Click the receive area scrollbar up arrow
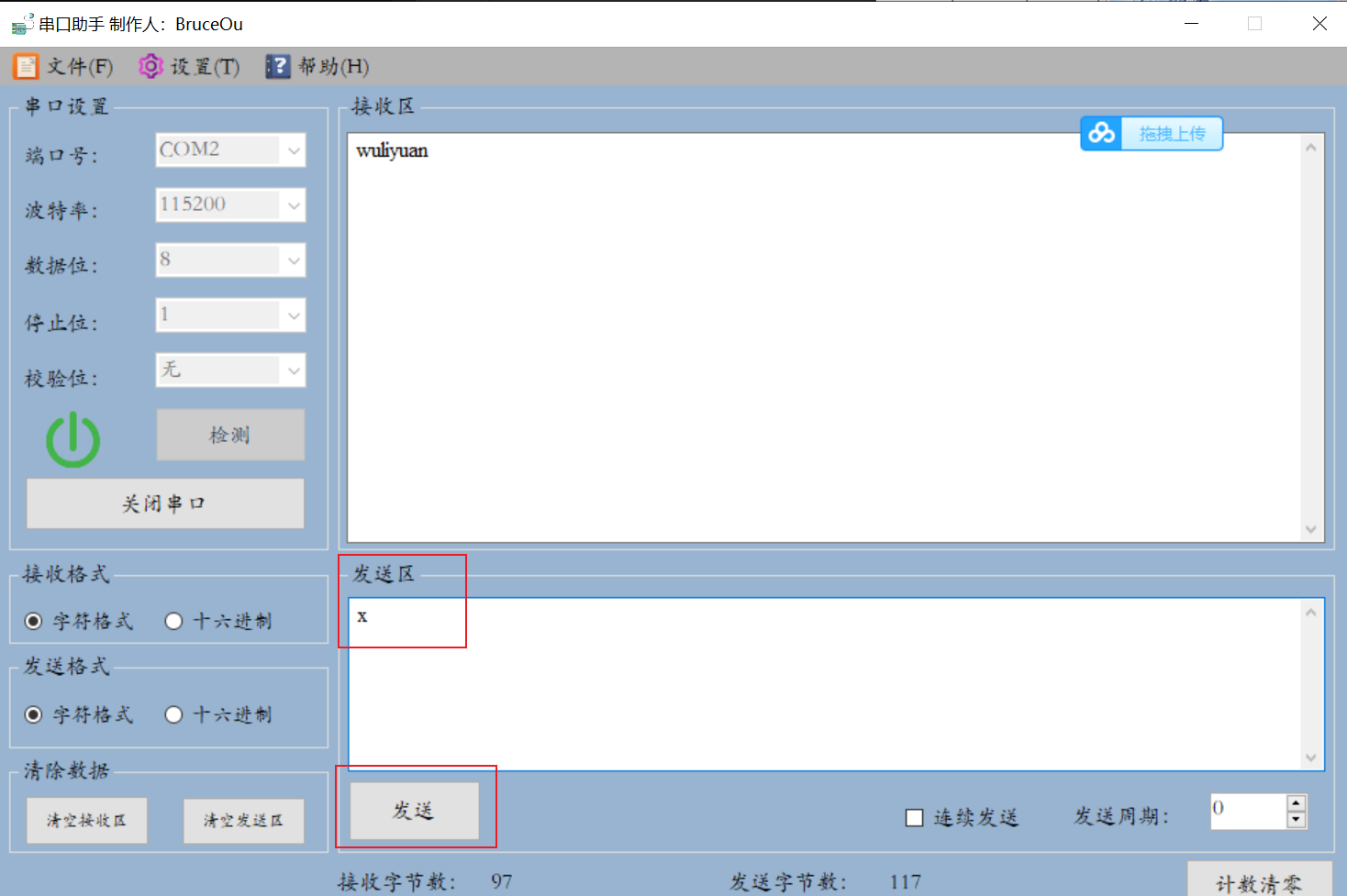This screenshot has width=1347, height=896. click(x=1311, y=148)
